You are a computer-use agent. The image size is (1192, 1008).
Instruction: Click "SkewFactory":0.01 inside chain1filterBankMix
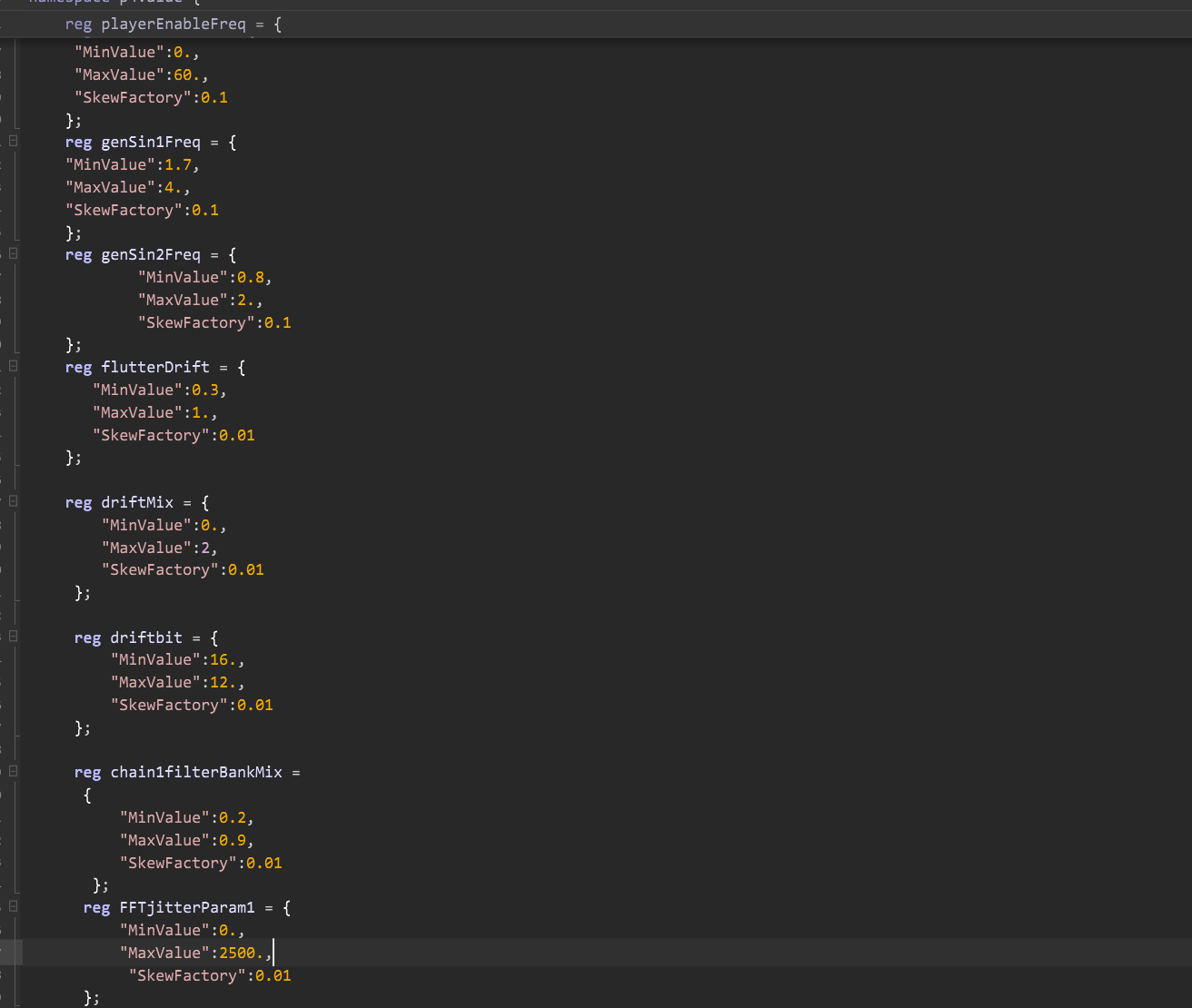click(x=201, y=863)
